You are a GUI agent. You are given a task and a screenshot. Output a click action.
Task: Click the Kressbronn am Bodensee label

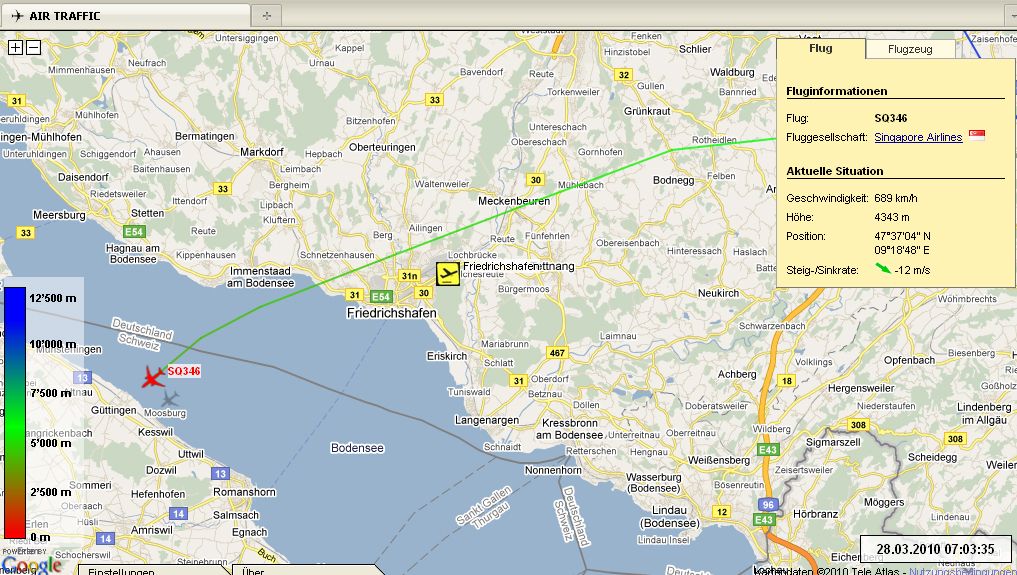coord(569,428)
